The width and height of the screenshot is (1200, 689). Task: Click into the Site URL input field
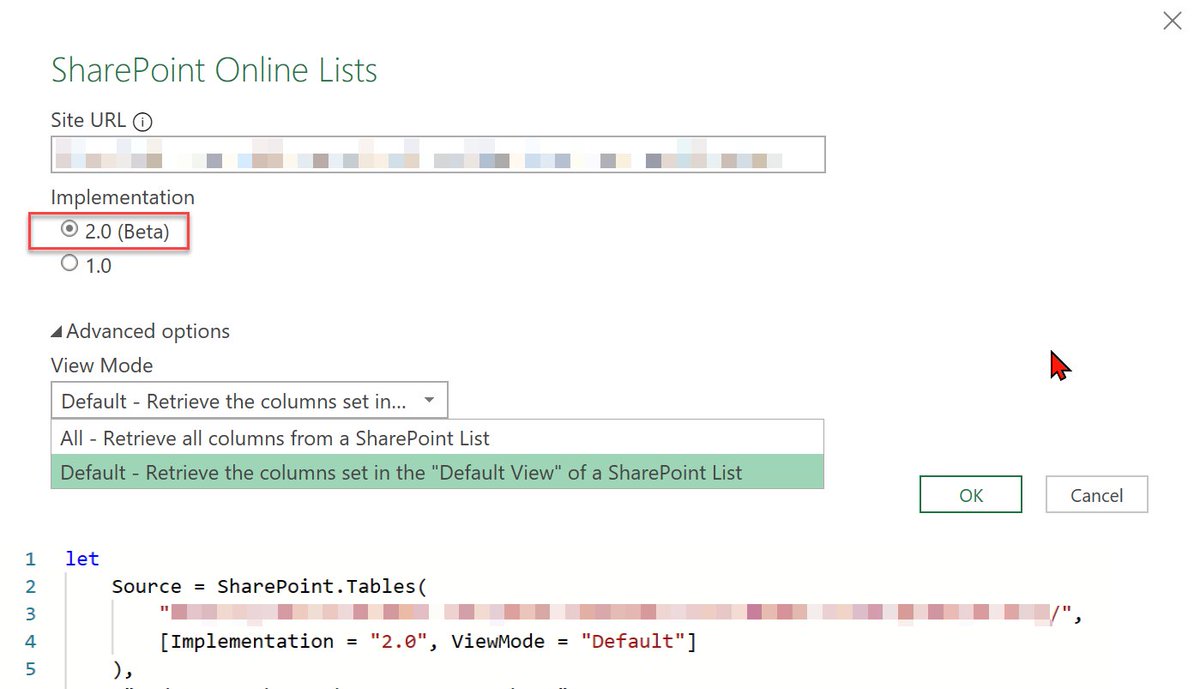click(438, 155)
